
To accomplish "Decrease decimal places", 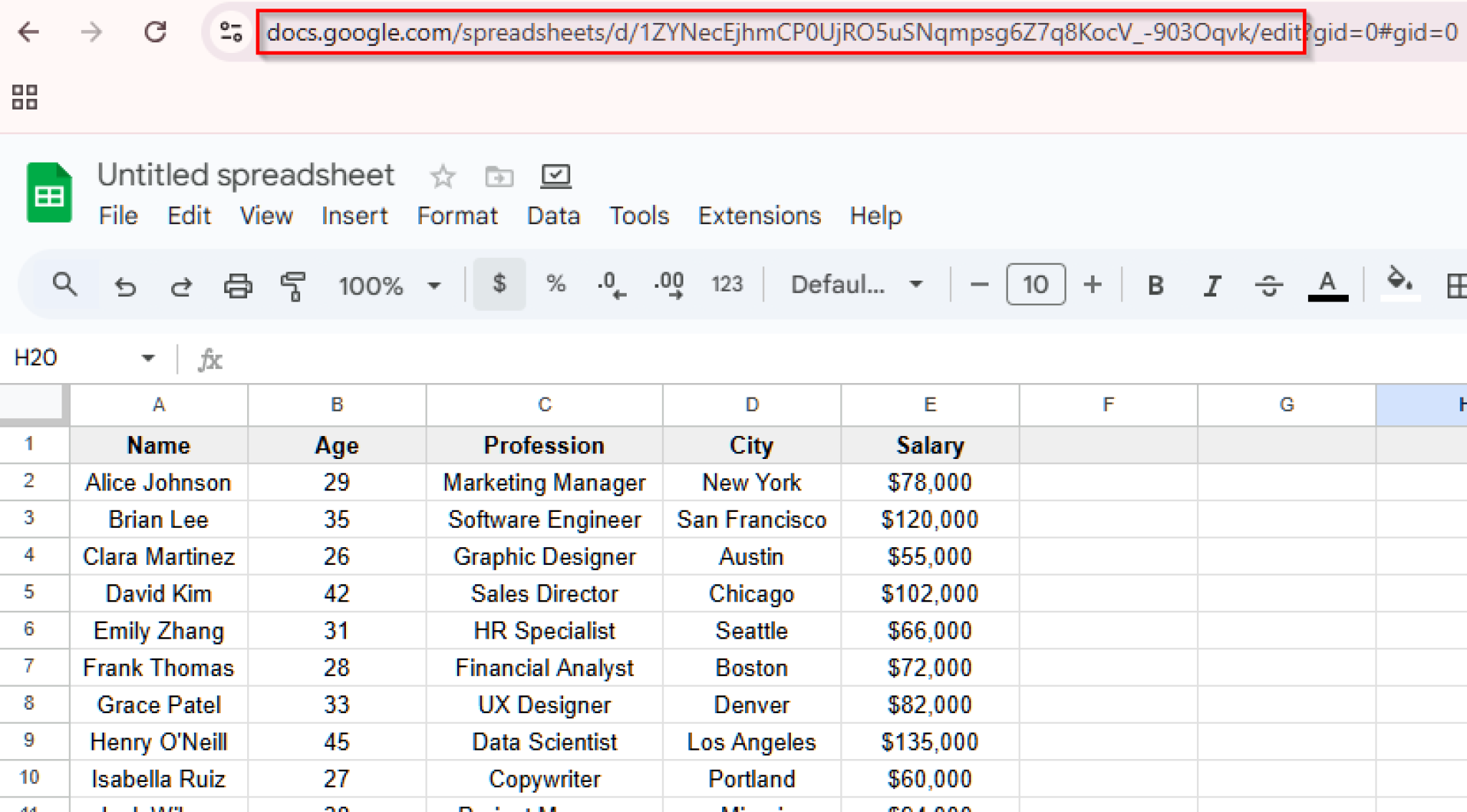I will pos(611,284).
